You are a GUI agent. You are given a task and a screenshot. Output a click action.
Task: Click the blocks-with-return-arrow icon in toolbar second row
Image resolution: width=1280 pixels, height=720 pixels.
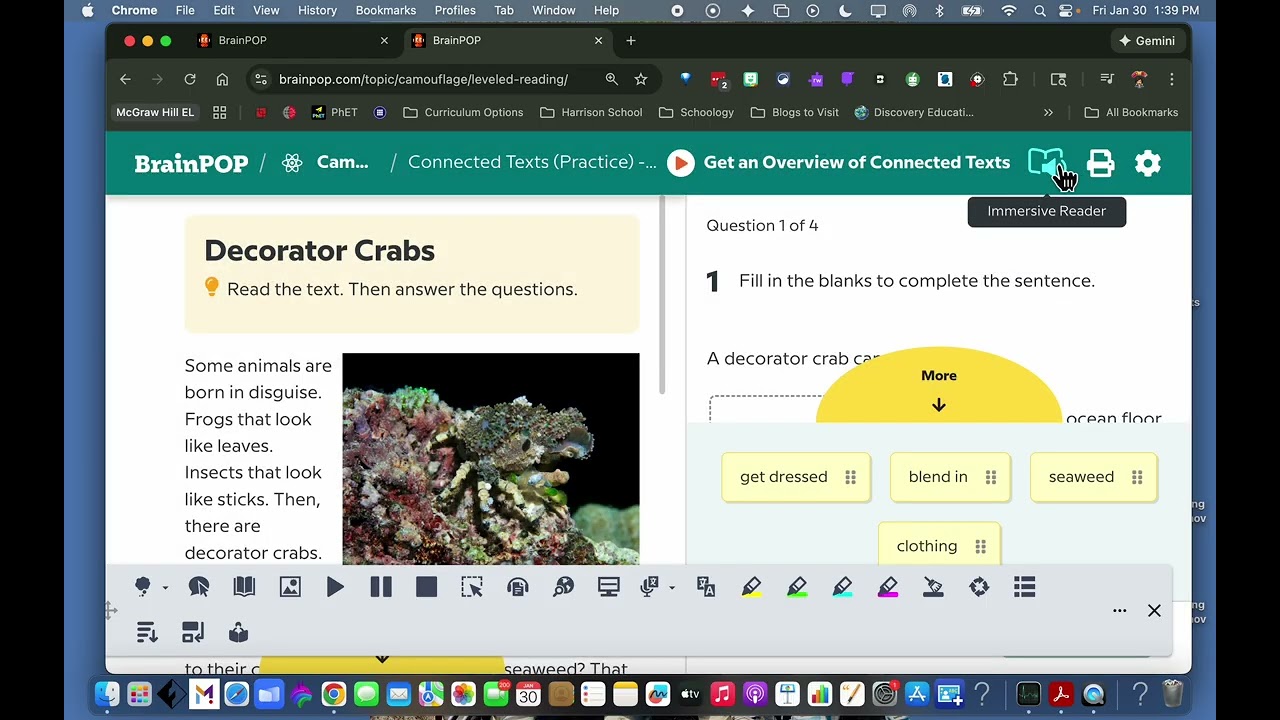tap(193, 632)
